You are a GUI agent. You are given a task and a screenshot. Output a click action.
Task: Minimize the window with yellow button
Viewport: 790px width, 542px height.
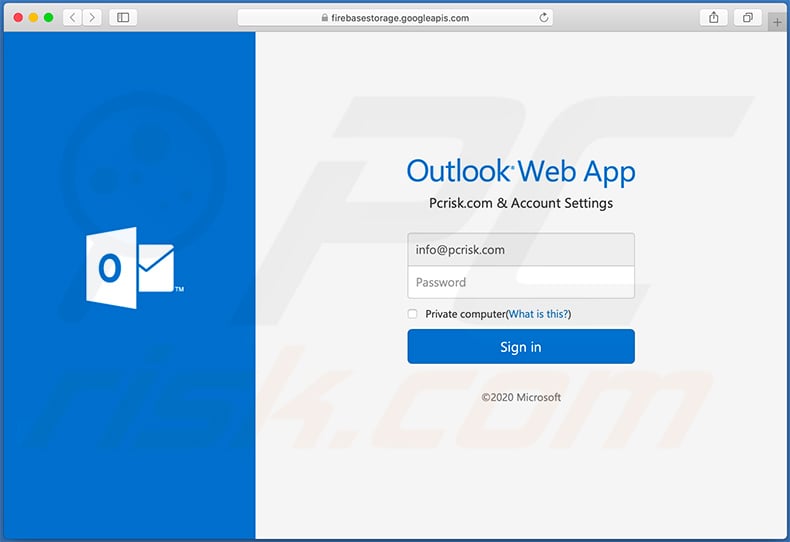tap(33, 18)
